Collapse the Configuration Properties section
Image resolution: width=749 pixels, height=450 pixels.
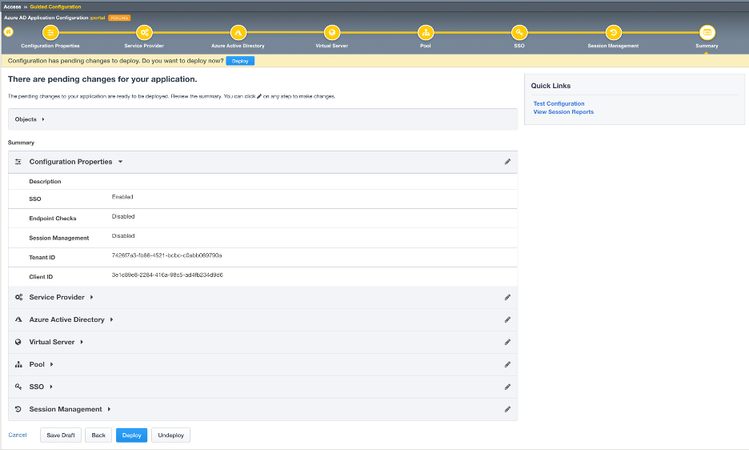click(x=120, y=161)
